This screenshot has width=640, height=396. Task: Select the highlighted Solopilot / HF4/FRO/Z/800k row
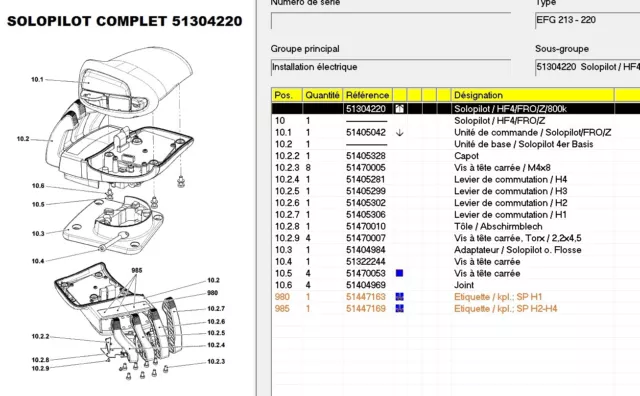tap(456, 109)
